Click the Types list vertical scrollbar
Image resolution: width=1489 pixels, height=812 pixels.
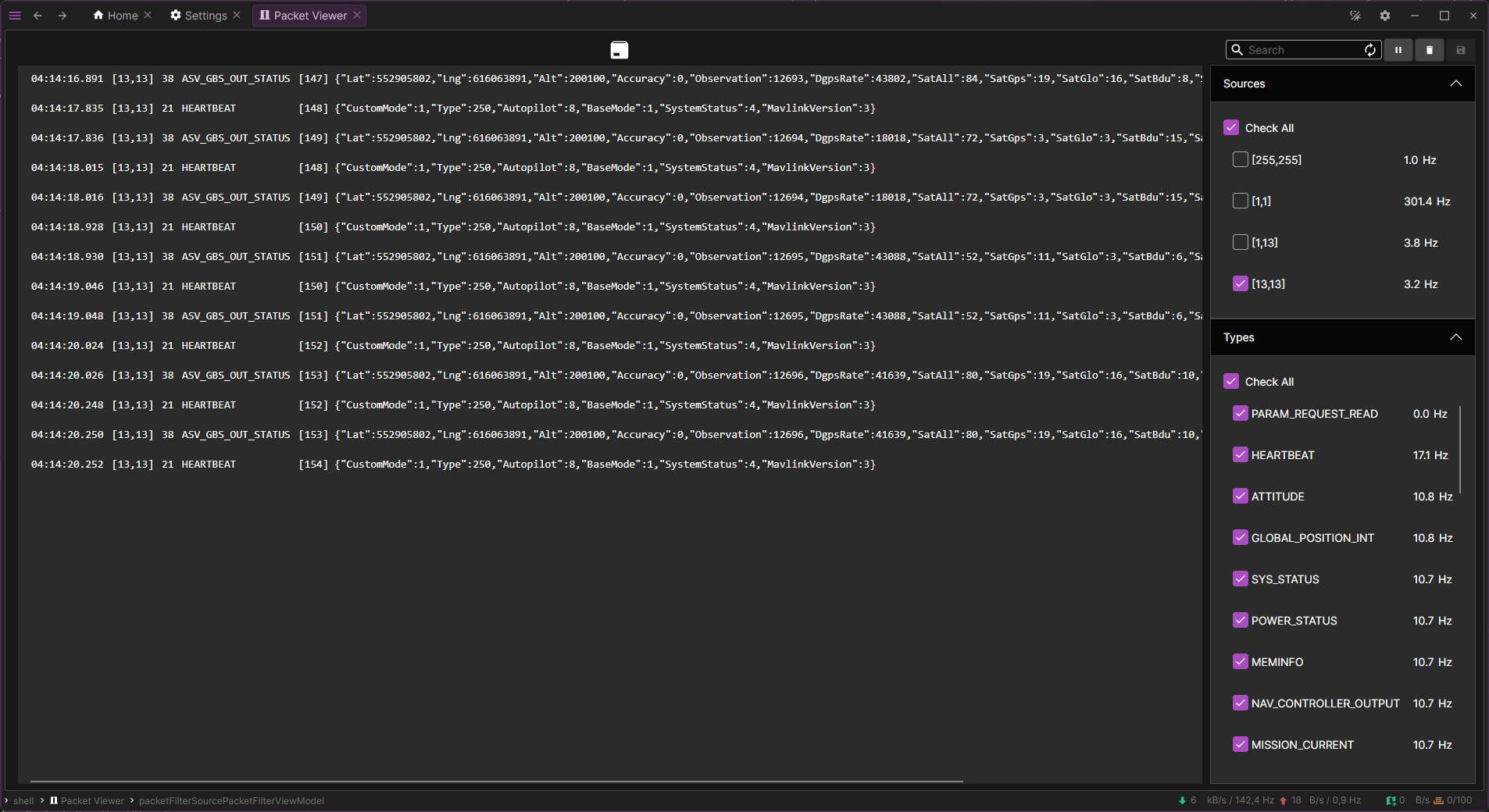point(1460,450)
